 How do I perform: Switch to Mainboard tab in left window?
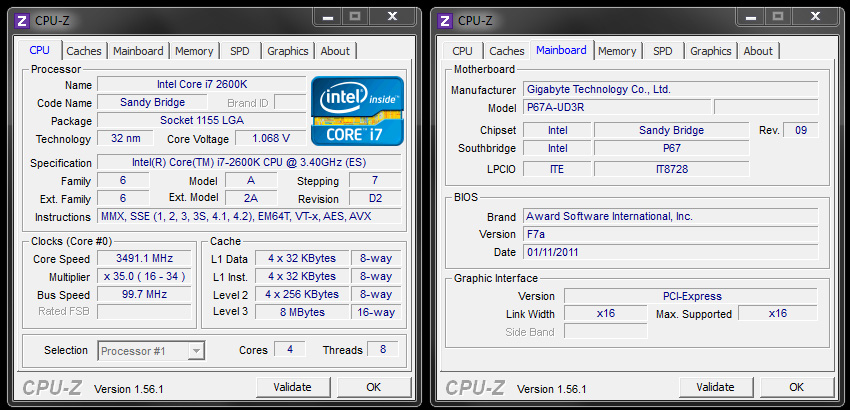pyautogui.click(x=138, y=51)
